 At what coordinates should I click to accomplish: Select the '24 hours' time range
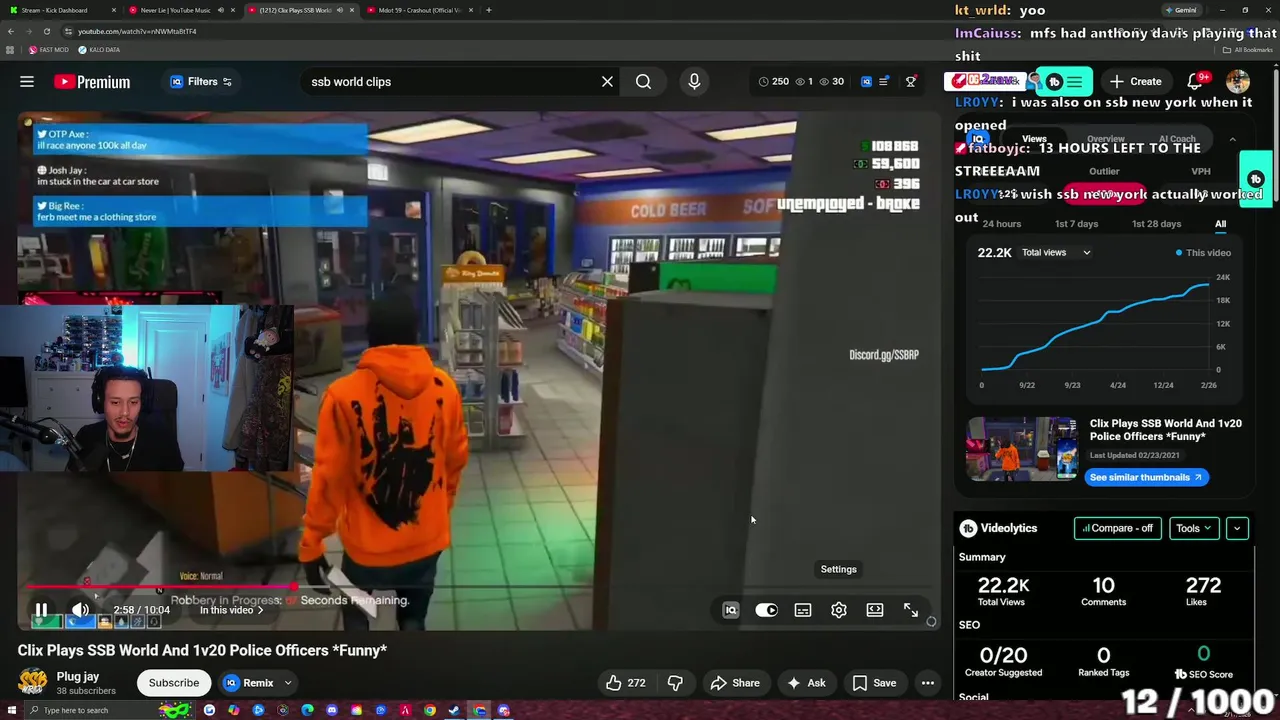(1002, 224)
